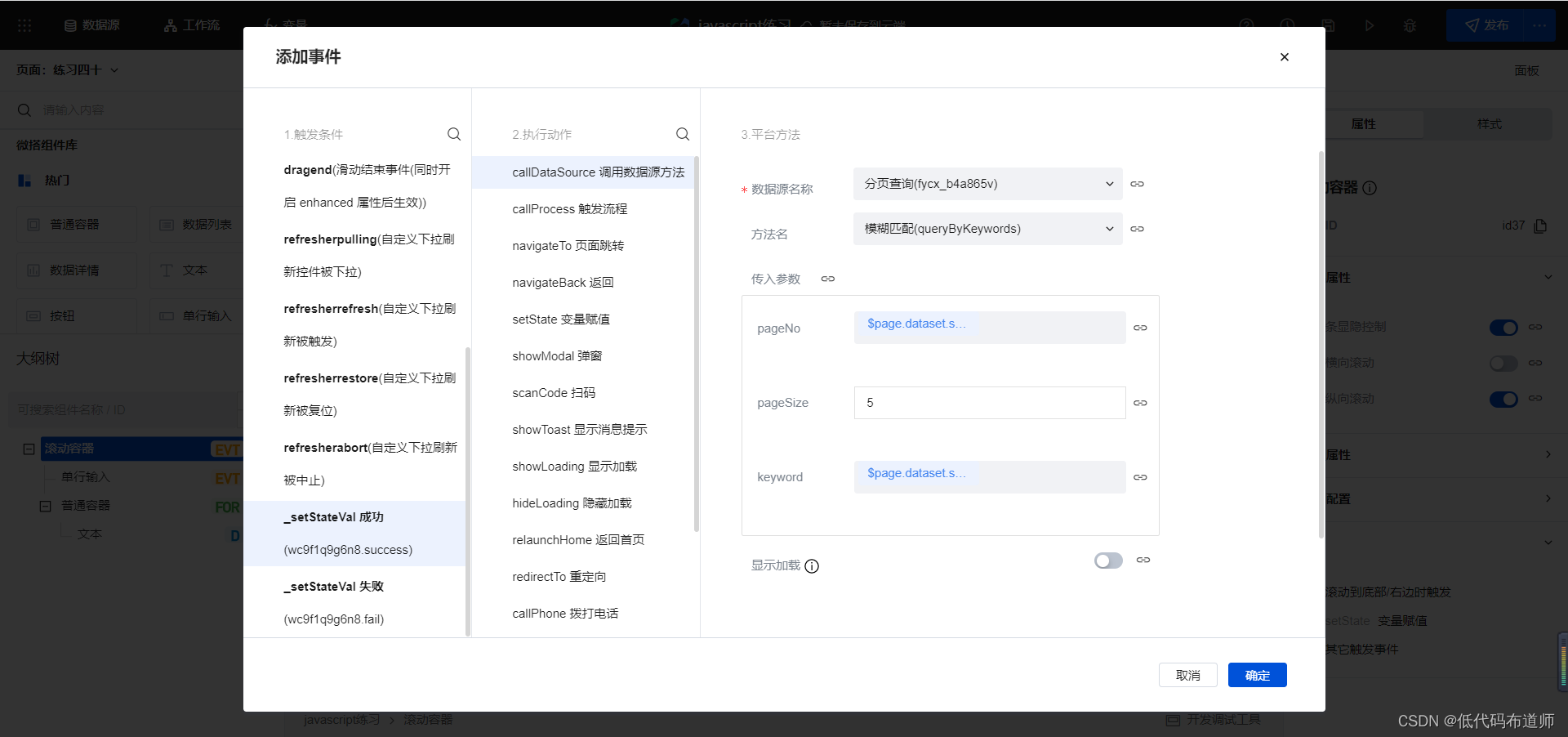The image size is (1568, 737).
Task: Toggle the 显示加载 switch
Action: click(x=1108, y=561)
